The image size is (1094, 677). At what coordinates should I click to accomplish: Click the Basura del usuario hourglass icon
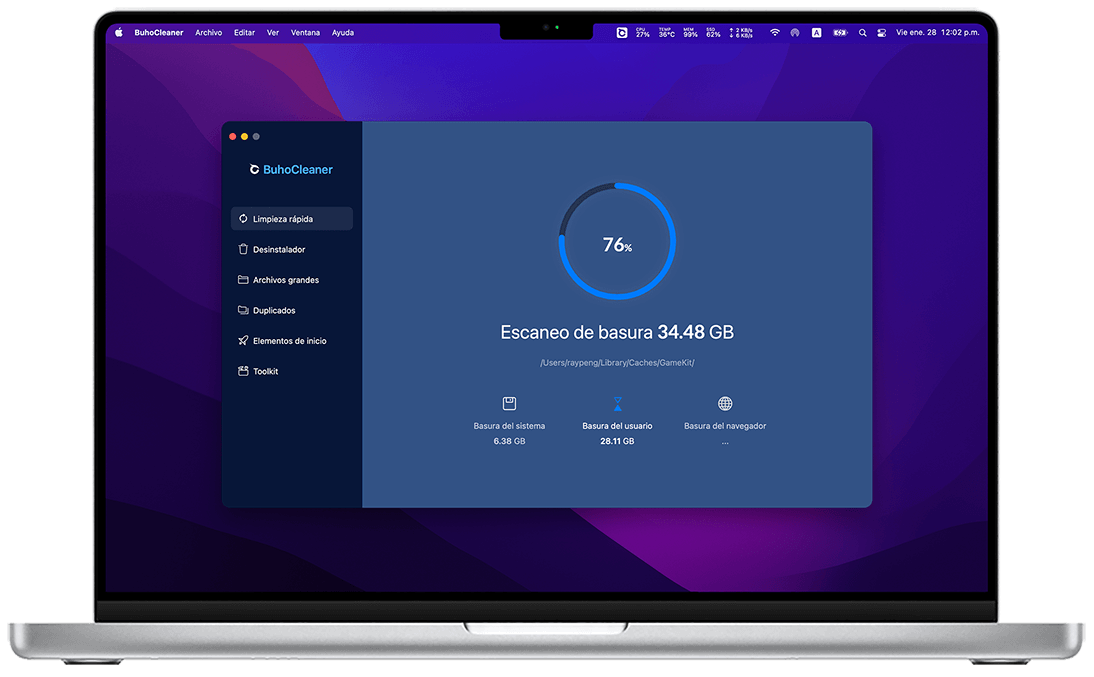coord(617,403)
